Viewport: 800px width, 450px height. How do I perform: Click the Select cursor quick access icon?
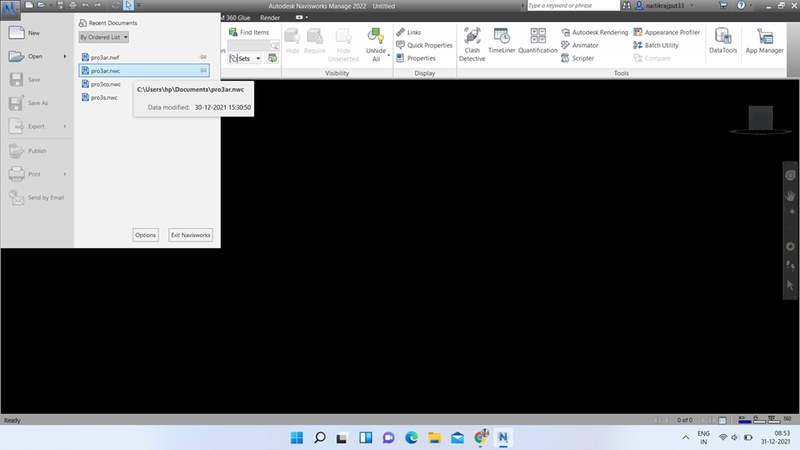[128, 5]
